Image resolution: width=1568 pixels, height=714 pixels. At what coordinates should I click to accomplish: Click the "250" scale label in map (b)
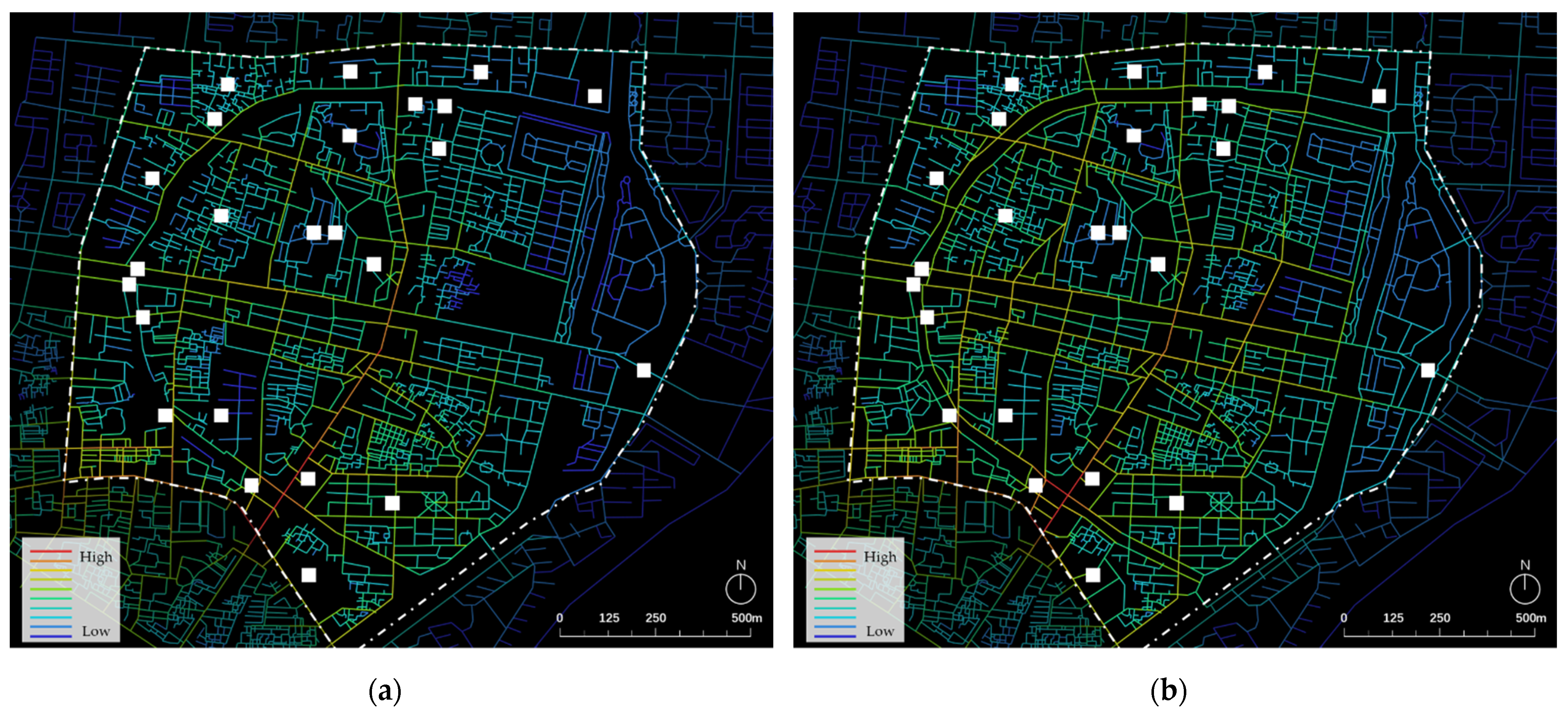tap(1440, 618)
